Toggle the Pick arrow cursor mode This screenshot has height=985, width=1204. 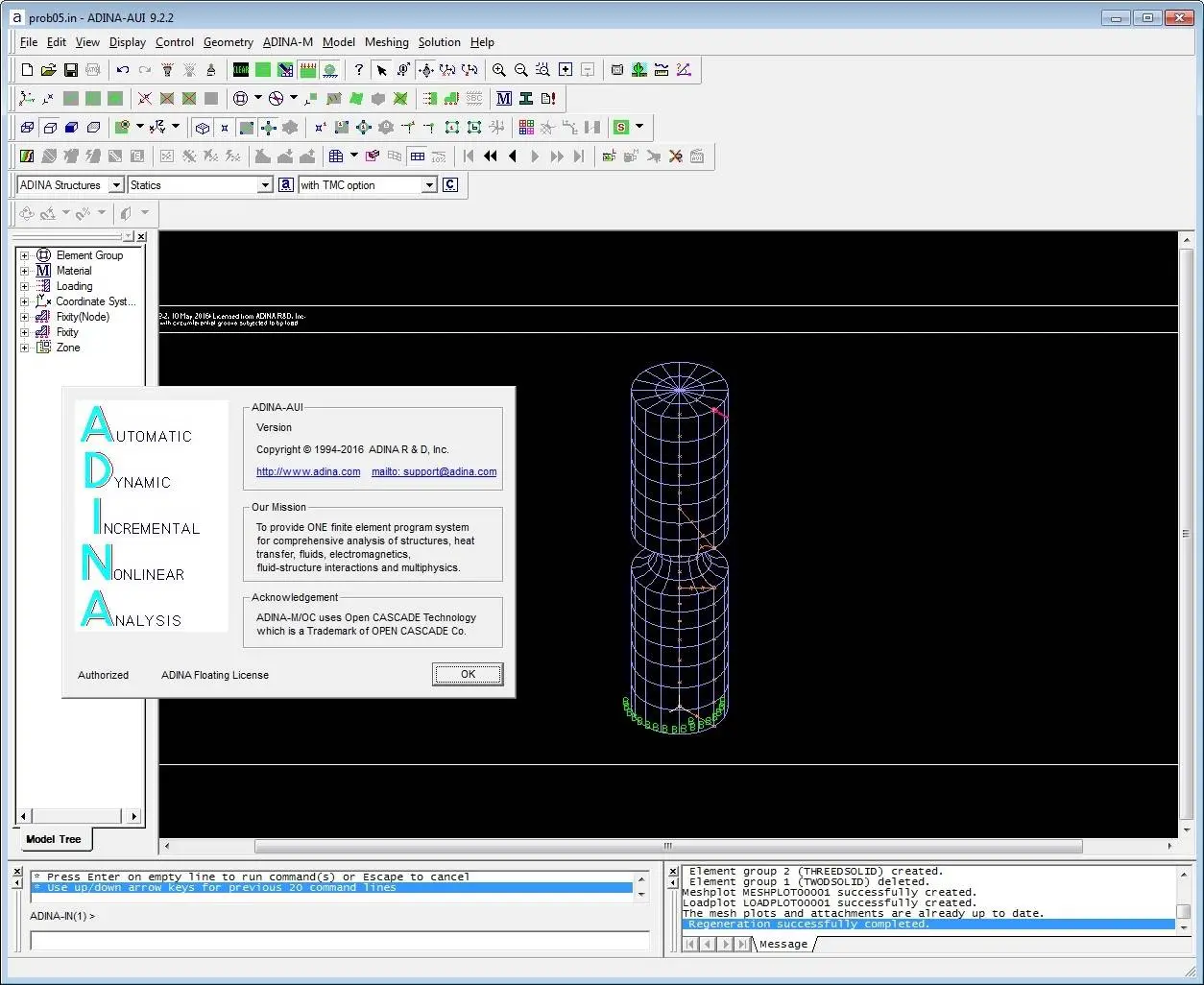click(382, 70)
